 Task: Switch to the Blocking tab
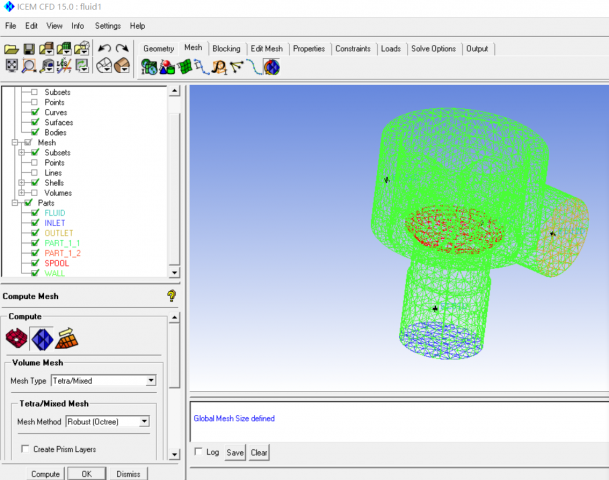pyautogui.click(x=226, y=48)
